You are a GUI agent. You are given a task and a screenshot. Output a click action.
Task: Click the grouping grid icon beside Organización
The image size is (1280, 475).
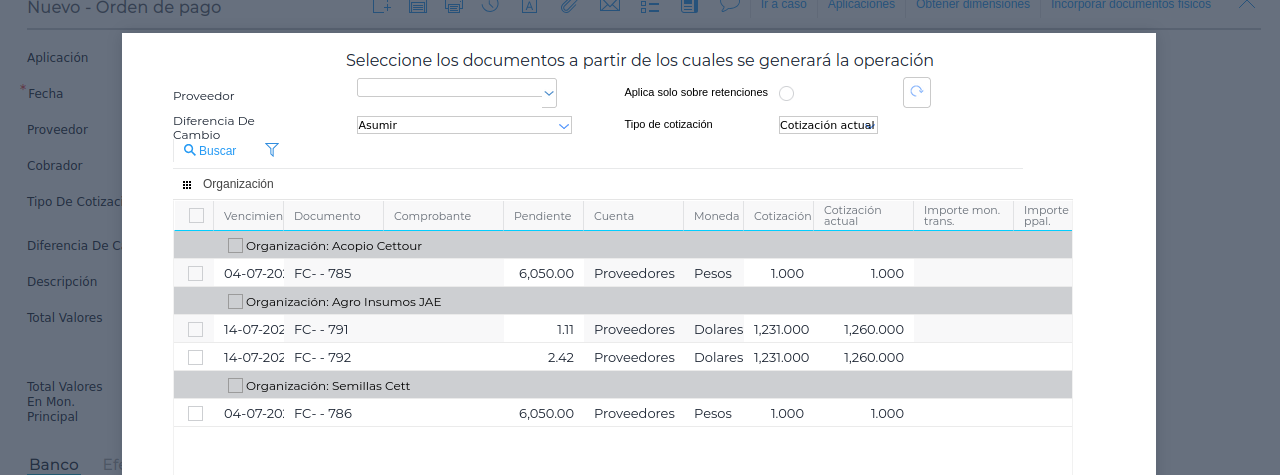click(x=187, y=185)
